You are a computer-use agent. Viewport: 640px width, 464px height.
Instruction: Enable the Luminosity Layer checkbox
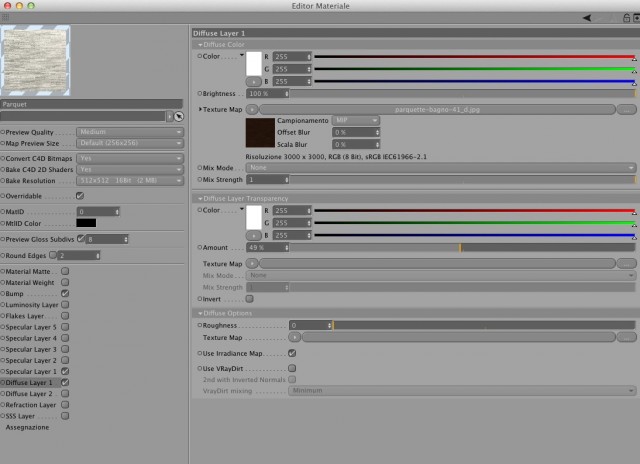click(x=65, y=304)
